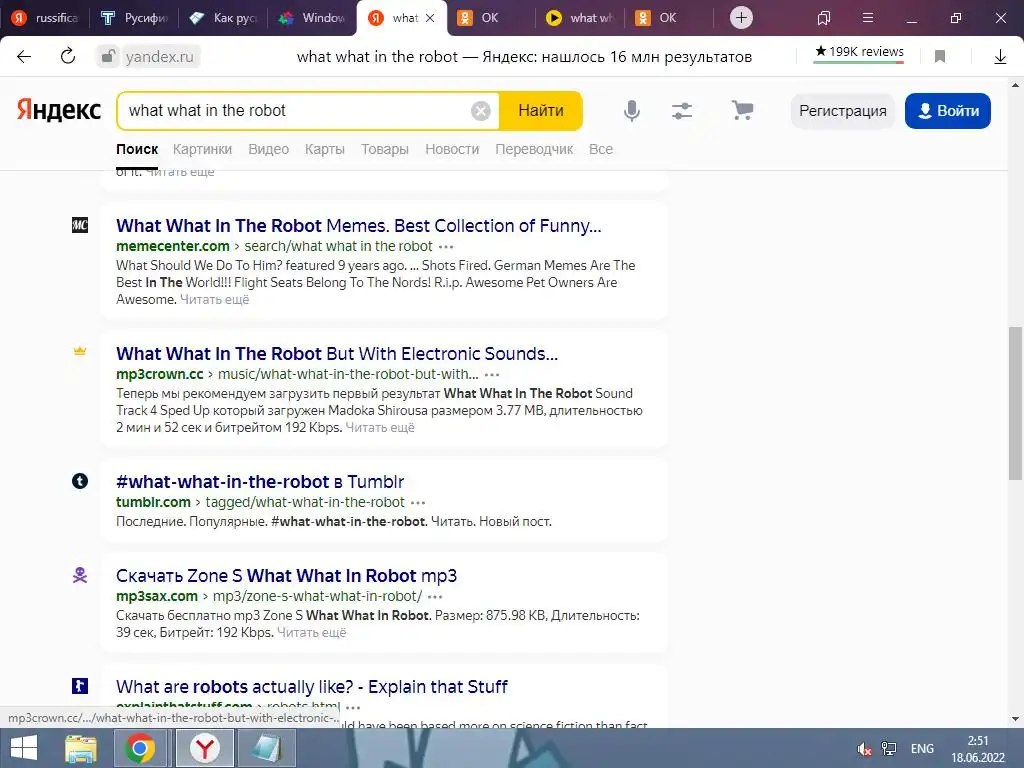The height and width of the screenshot is (768, 1024).
Task: Open more options dots for tumblr result
Action: (x=418, y=503)
